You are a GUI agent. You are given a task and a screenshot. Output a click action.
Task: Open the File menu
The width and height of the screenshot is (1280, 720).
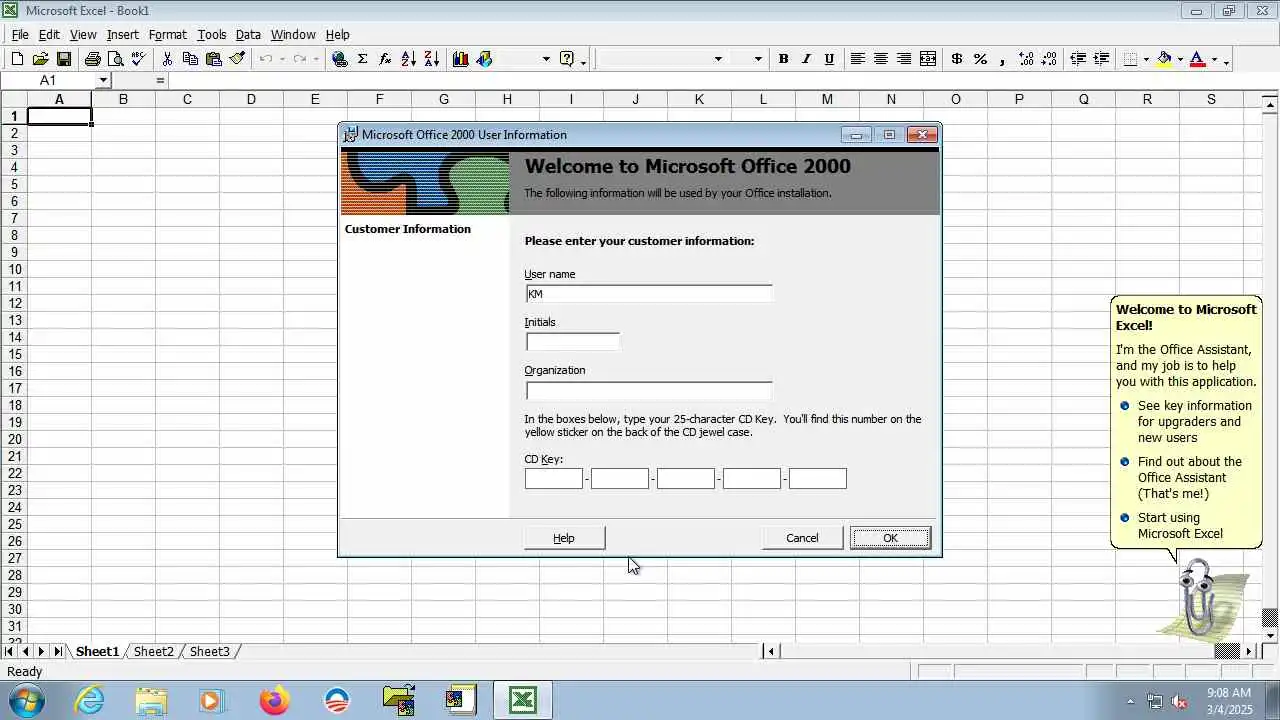(20, 34)
